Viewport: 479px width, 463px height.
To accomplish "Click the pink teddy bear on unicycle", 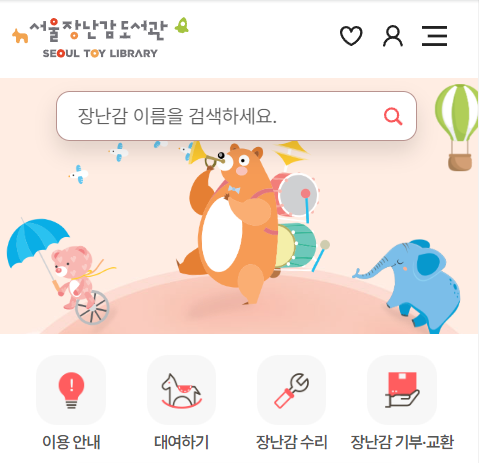I will 77,278.
